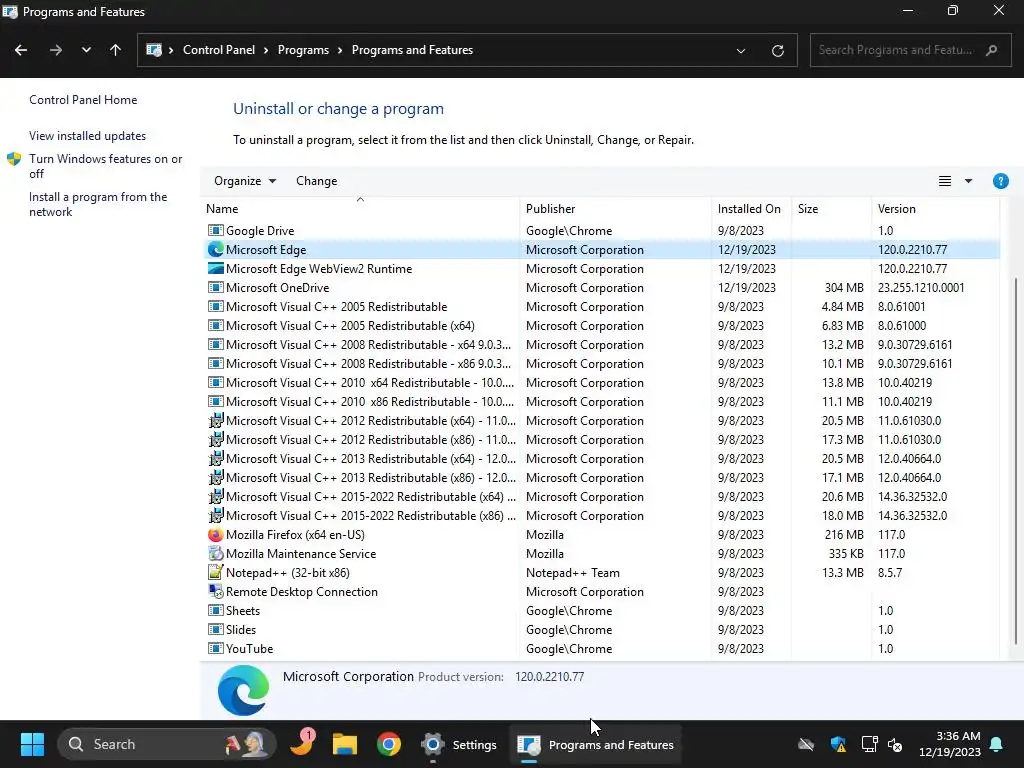
Task: Open the Windows Start menu
Action: pos(32,744)
